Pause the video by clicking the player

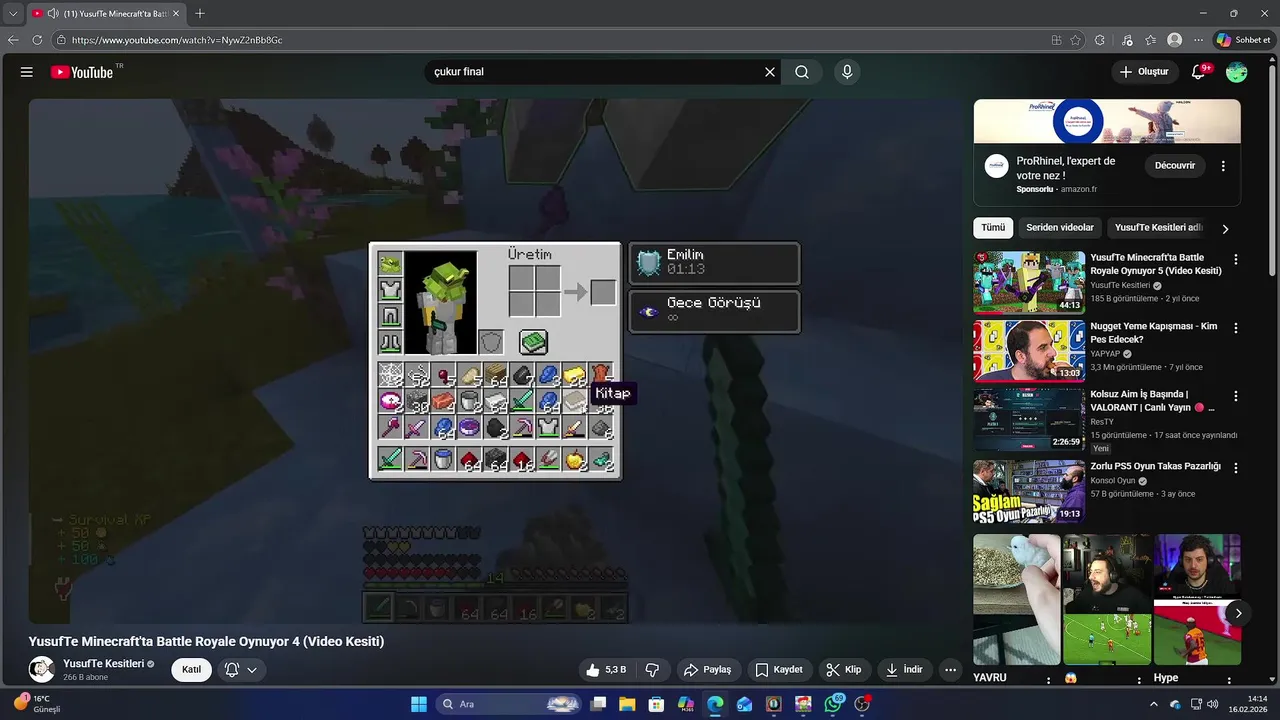[495, 361]
